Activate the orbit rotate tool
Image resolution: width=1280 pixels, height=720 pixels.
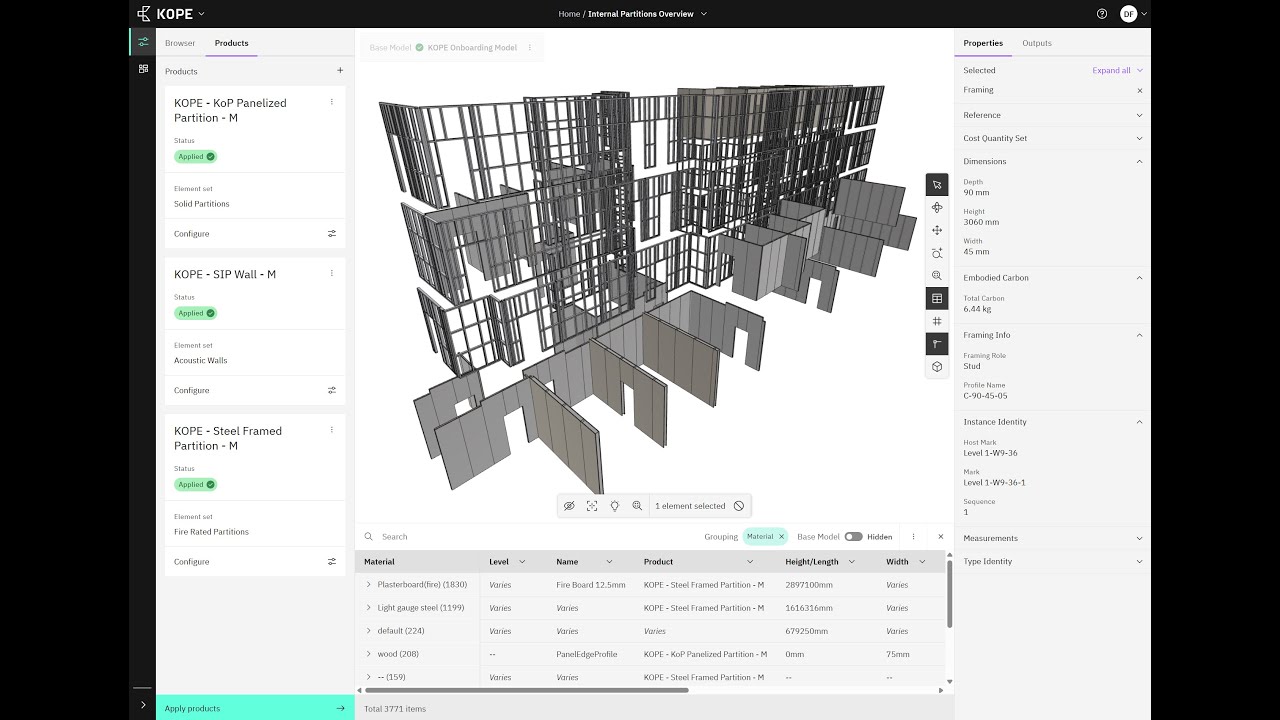(x=937, y=208)
